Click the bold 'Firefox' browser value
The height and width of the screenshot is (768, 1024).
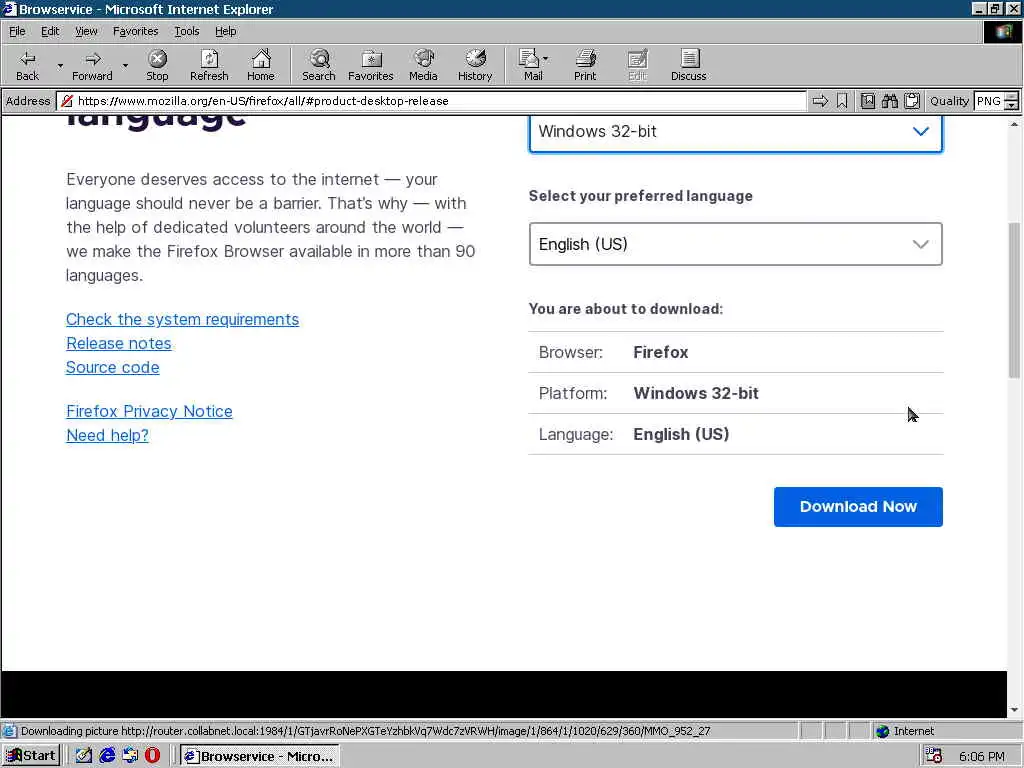(x=660, y=352)
